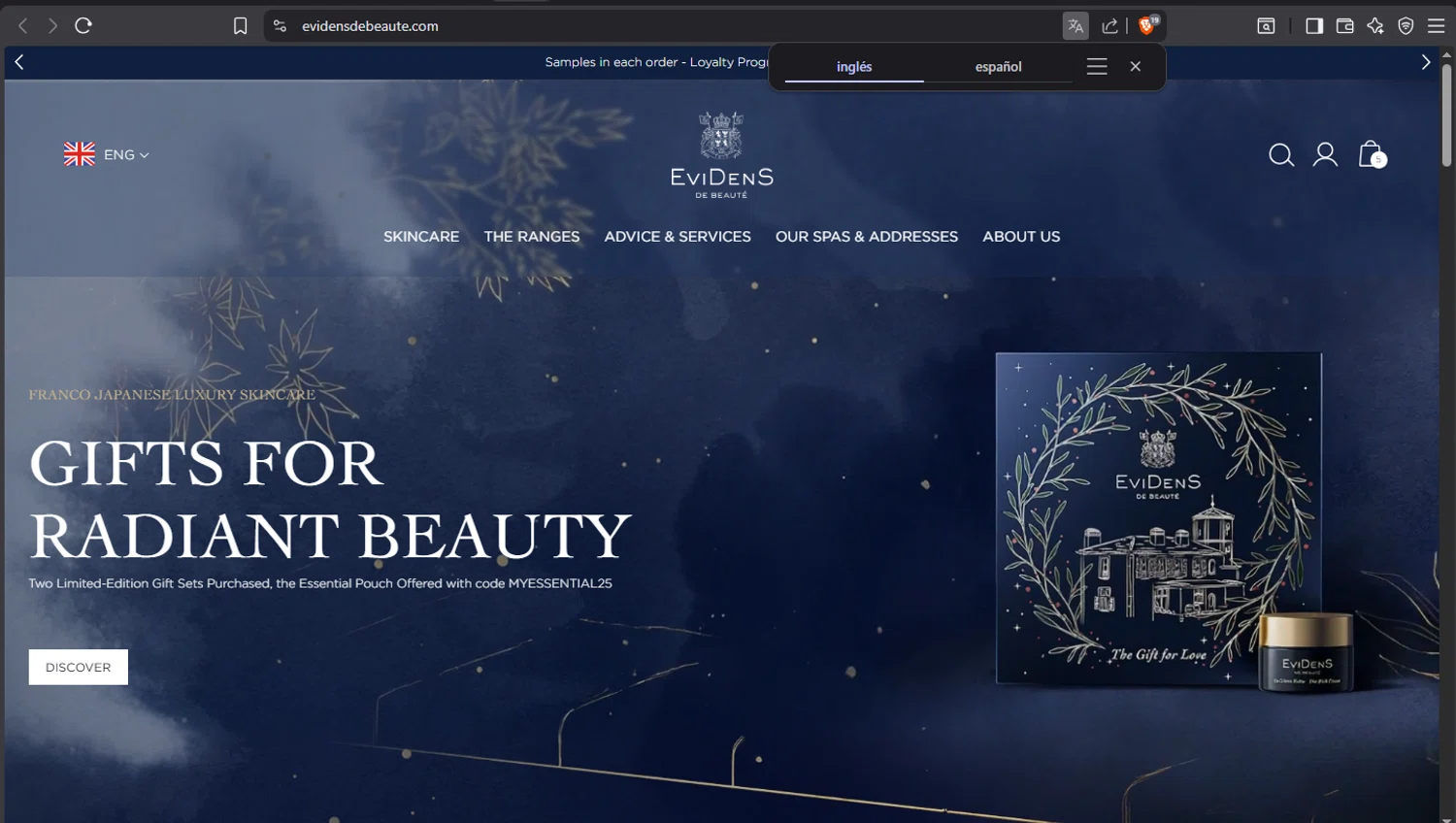
Task: Open OUR SPAS & ADDRESSES menu
Action: (x=867, y=237)
